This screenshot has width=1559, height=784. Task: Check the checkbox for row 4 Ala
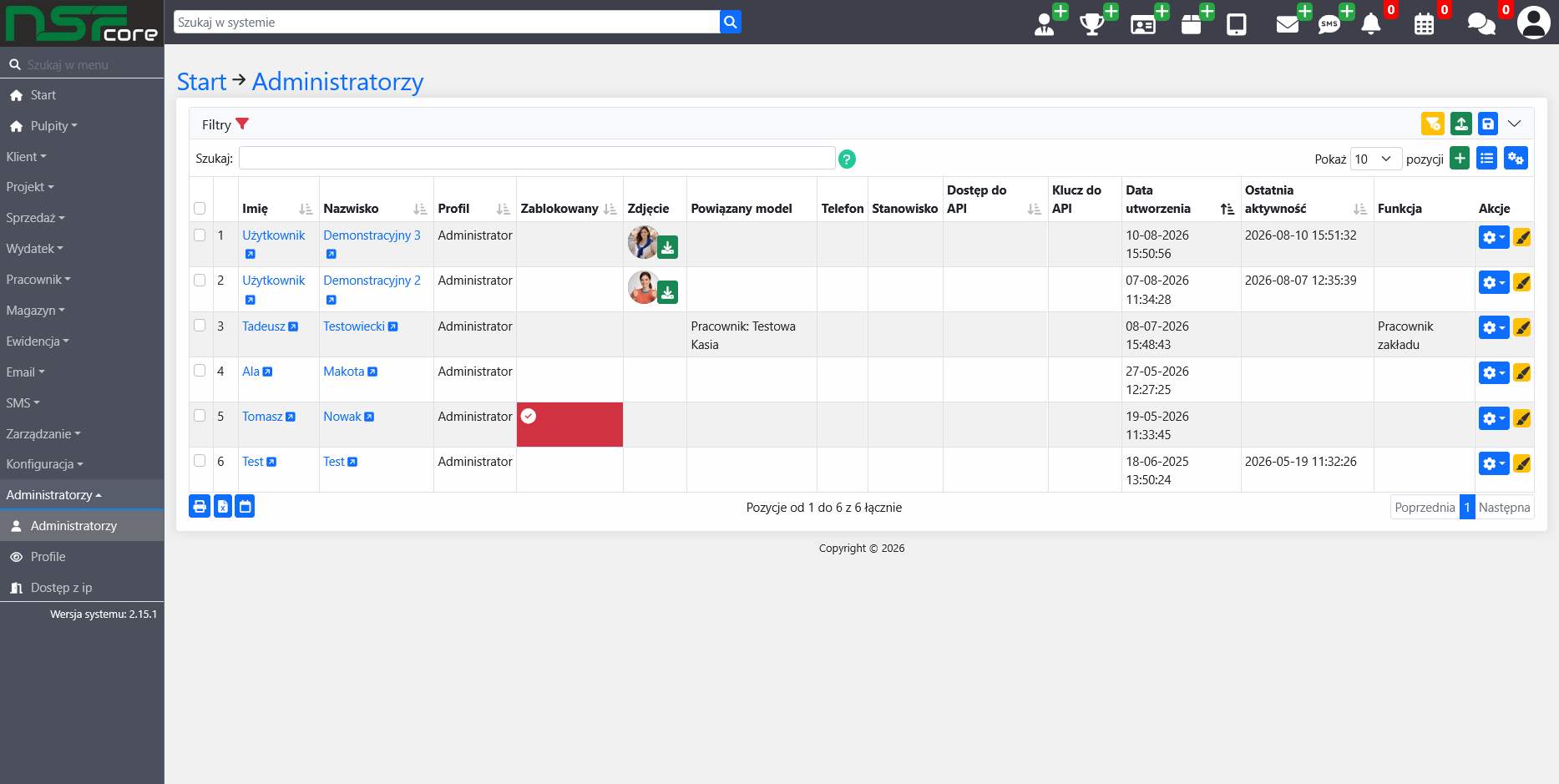point(200,371)
